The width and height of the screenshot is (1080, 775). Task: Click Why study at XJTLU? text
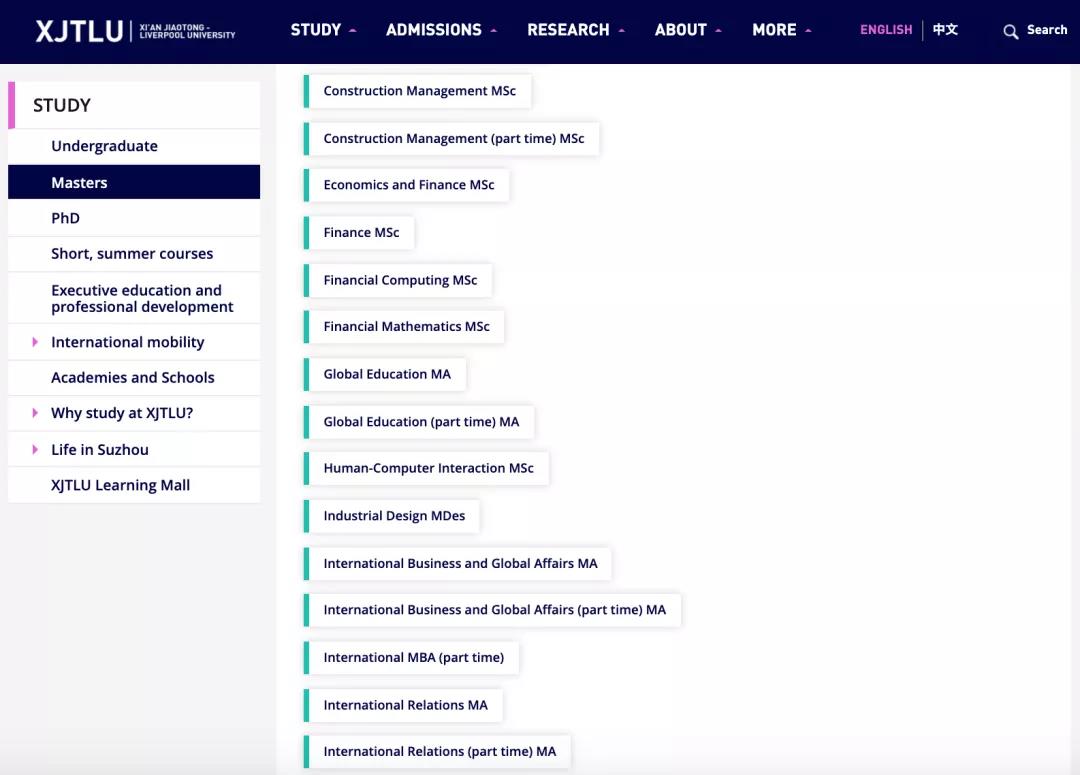click(122, 413)
